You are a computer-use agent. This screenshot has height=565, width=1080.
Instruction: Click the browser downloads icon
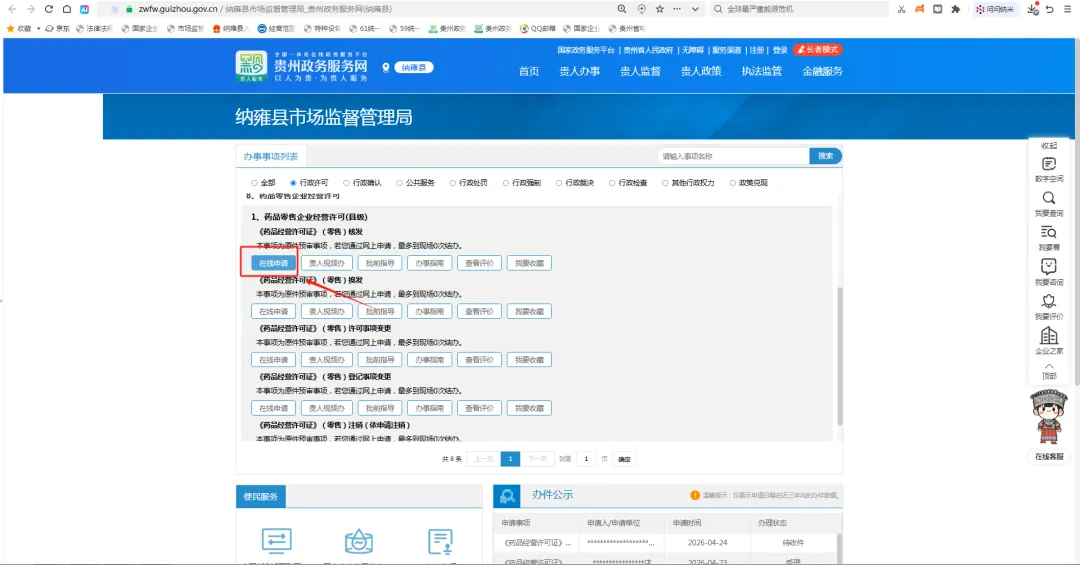point(1032,9)
